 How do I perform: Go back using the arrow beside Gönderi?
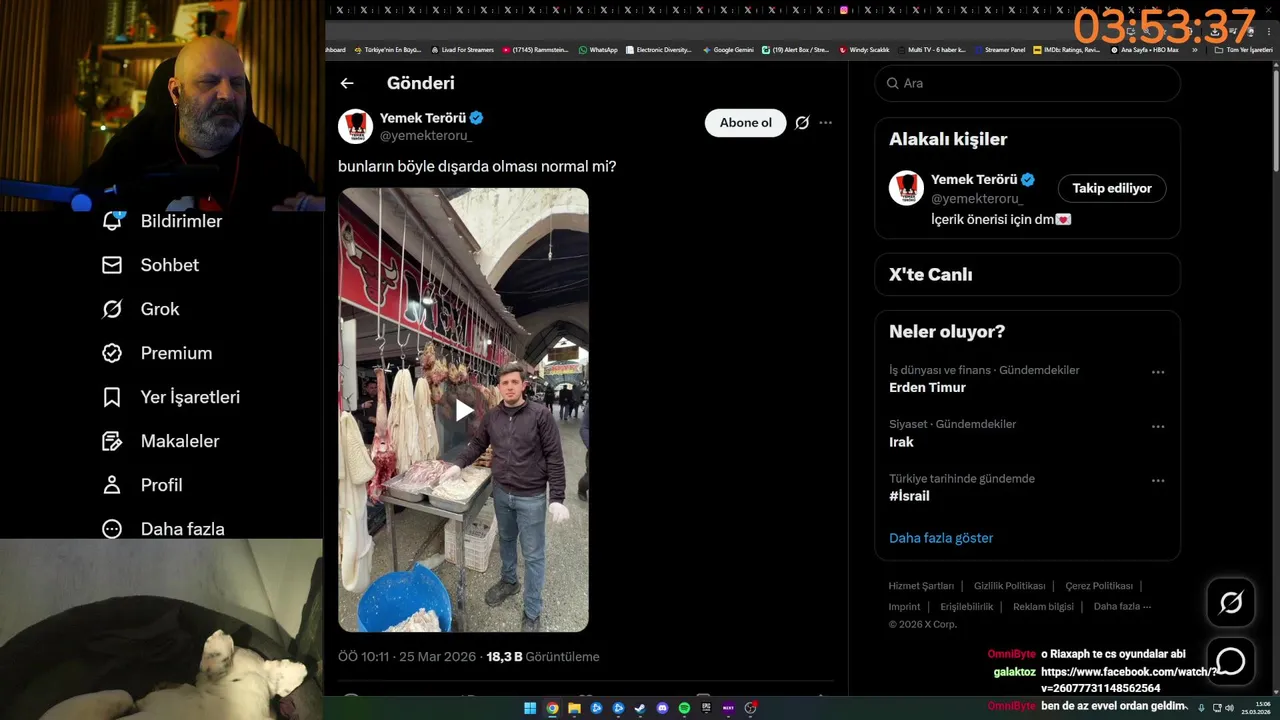click(x=347, y=84)
